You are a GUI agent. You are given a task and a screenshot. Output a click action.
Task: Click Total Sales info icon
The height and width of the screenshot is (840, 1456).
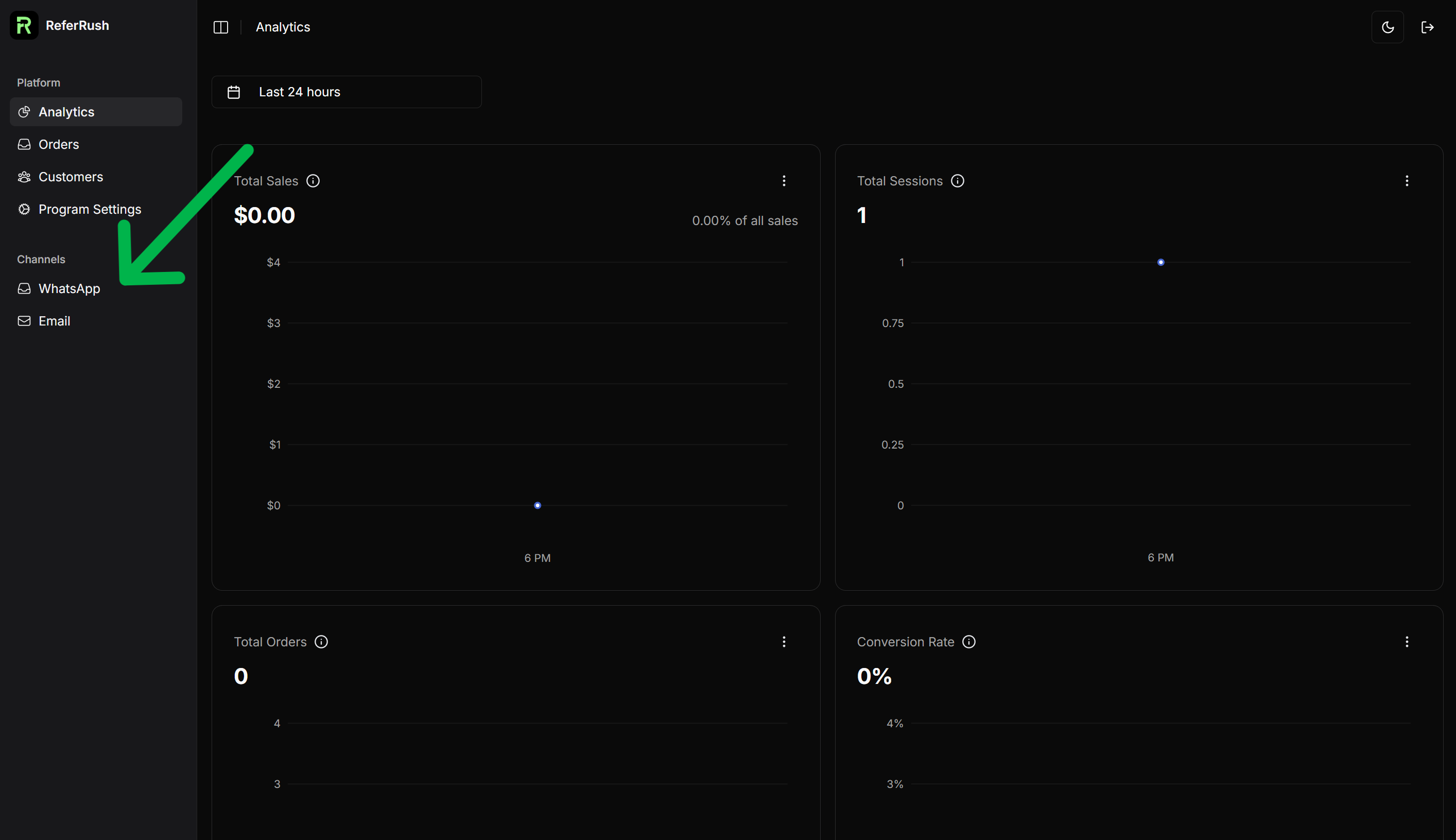tap(313, 181)
